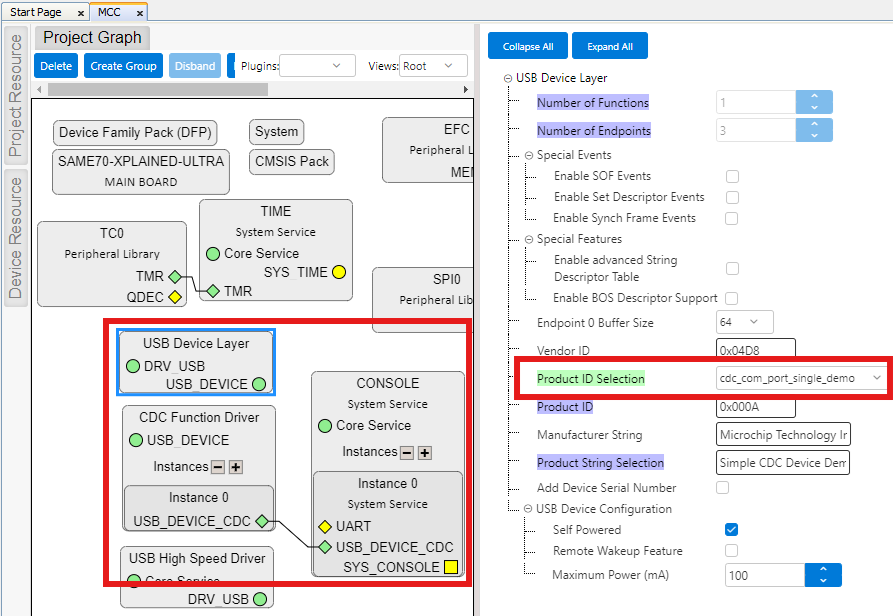Click minus icon under CONSOLE Instances
Image resolution: width=893 pixels, height=616 pixels.
(x=407, y=452)
